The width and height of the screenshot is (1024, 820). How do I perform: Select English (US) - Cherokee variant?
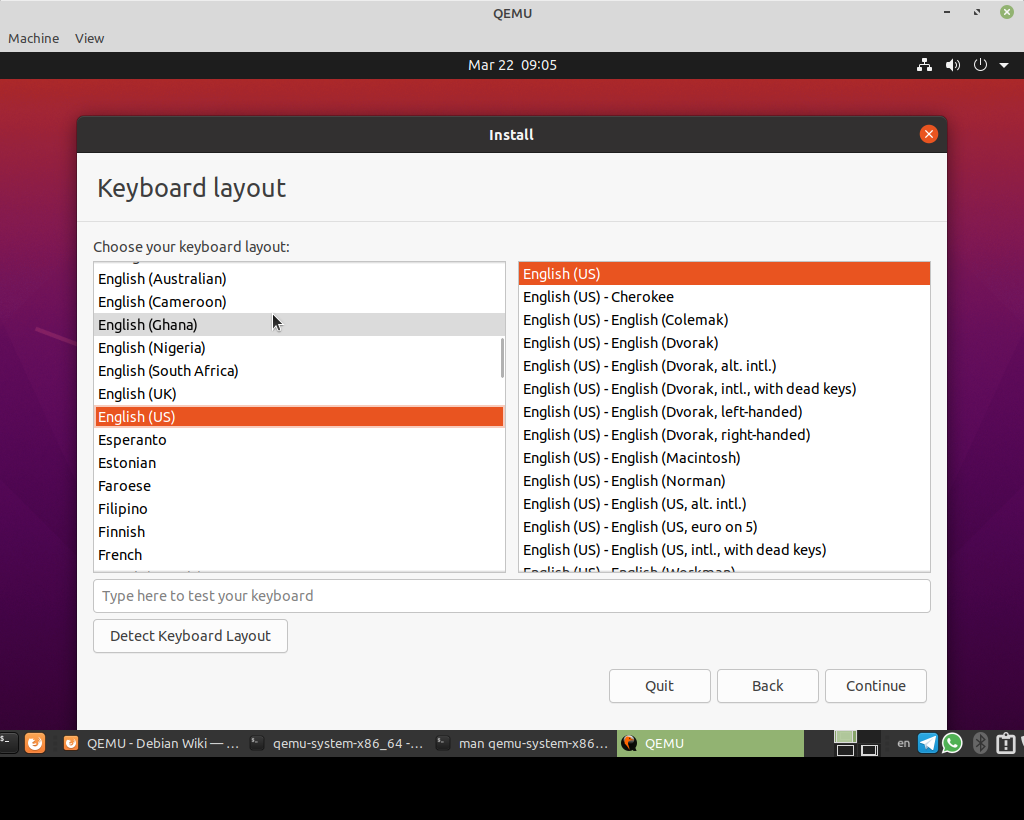click(x=724, y=297)
